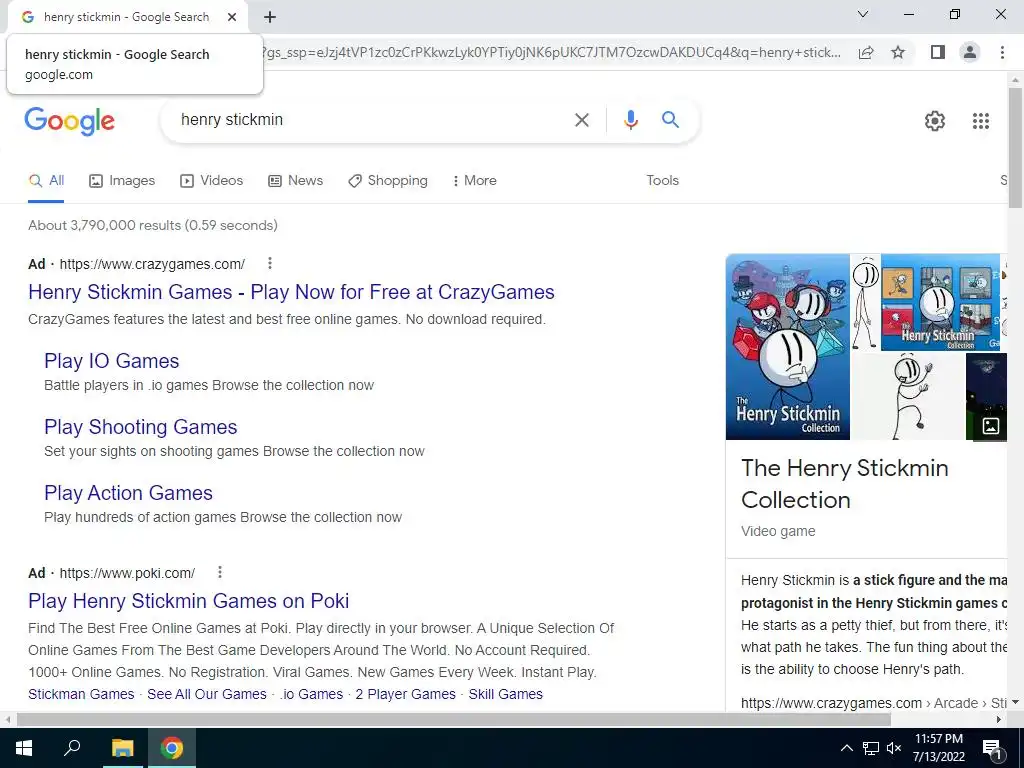Open options dots beside crazygames.com ad
Image resolution: width=1024 pixels, height=768 pixels.
270,263
